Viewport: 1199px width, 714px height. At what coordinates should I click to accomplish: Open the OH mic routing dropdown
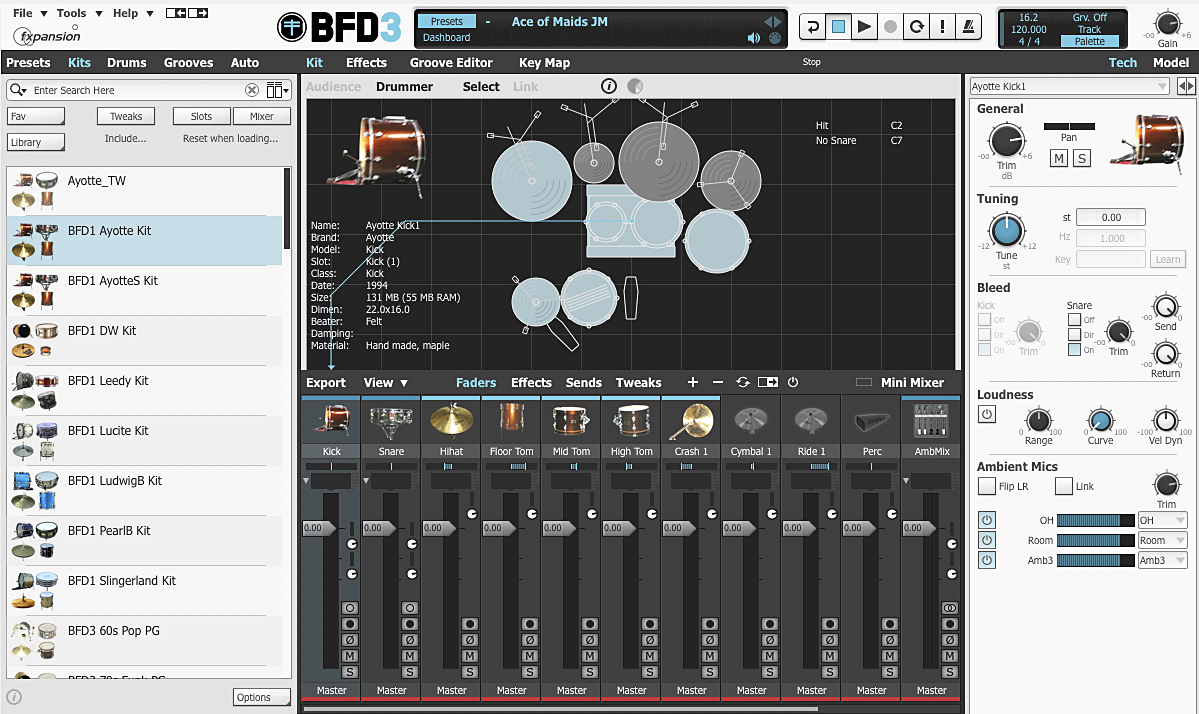(1162, 521)
